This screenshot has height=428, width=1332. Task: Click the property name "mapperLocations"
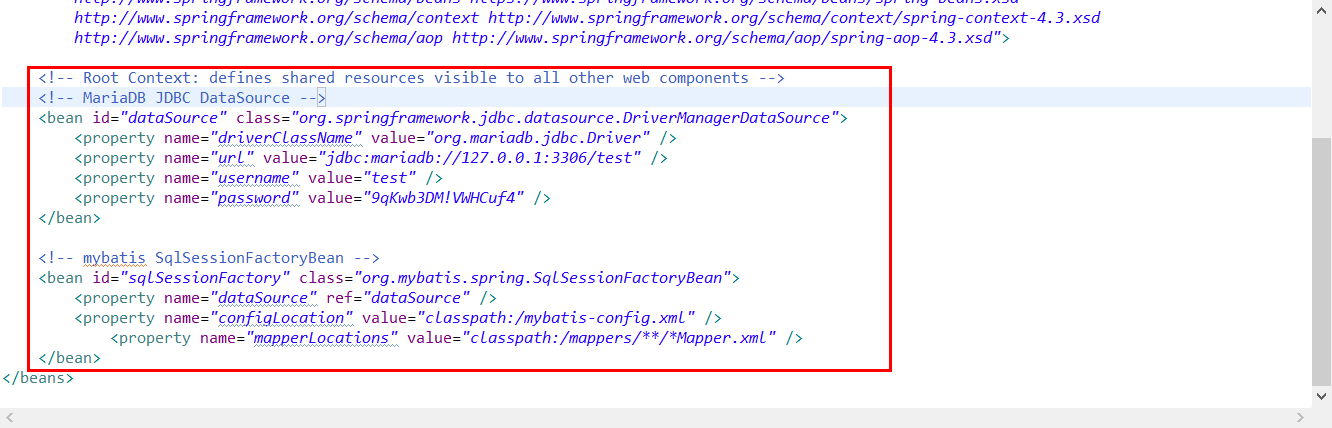tap(322, 338)
